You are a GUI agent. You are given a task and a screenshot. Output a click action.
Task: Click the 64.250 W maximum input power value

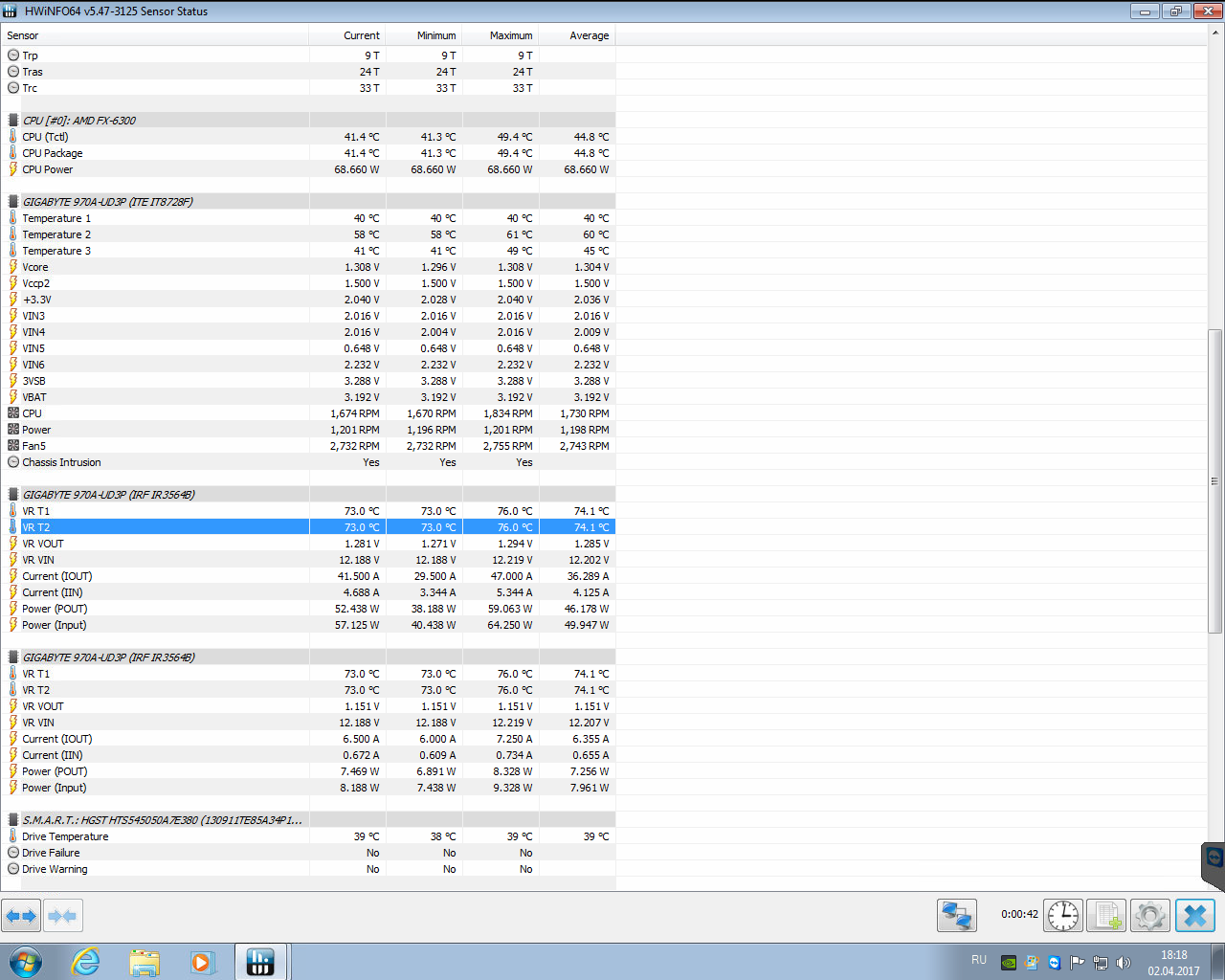point(510,625)
